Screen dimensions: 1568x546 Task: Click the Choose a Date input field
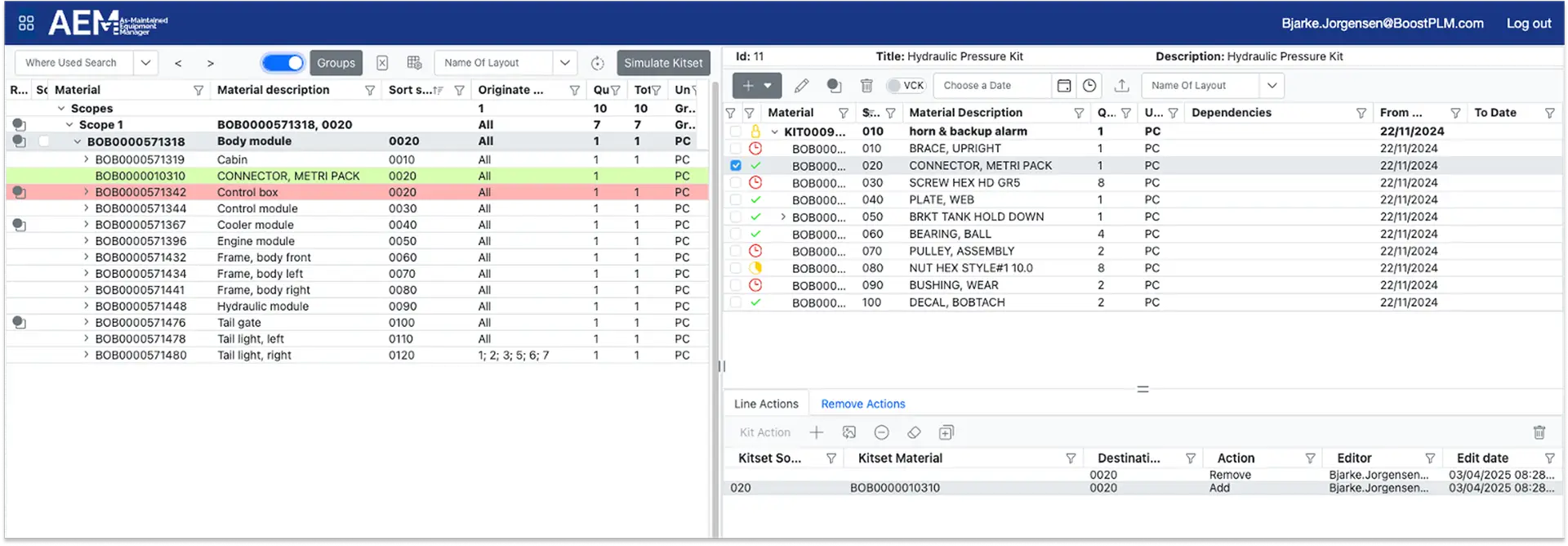pyautogui.click(x=995, y=86)
